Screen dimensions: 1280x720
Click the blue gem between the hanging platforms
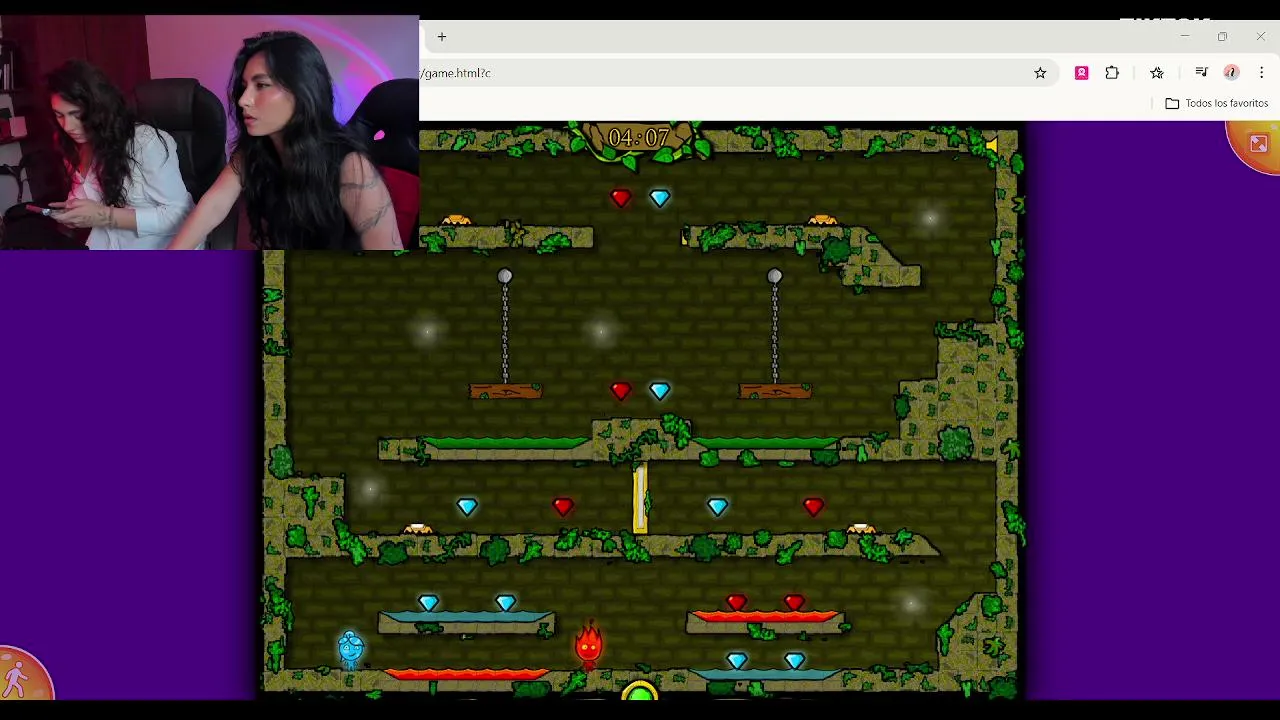[x=659, y=391]
